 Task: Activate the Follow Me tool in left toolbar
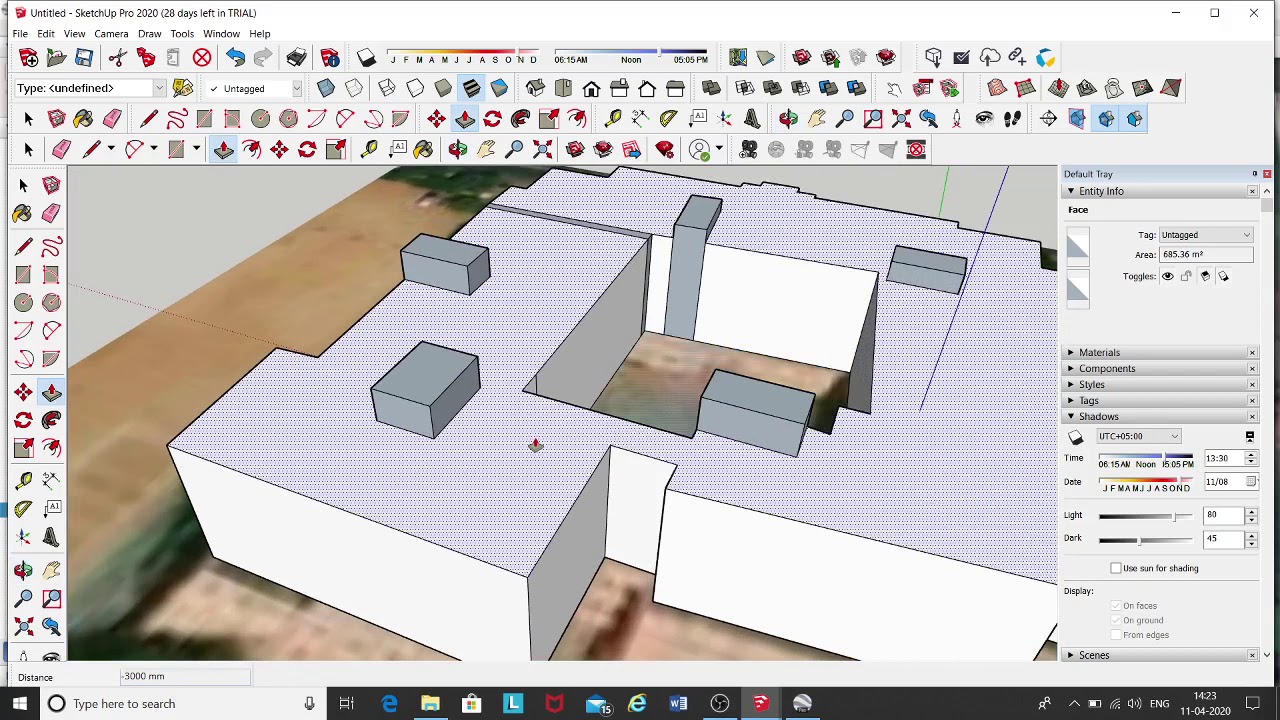pos(51,420)
